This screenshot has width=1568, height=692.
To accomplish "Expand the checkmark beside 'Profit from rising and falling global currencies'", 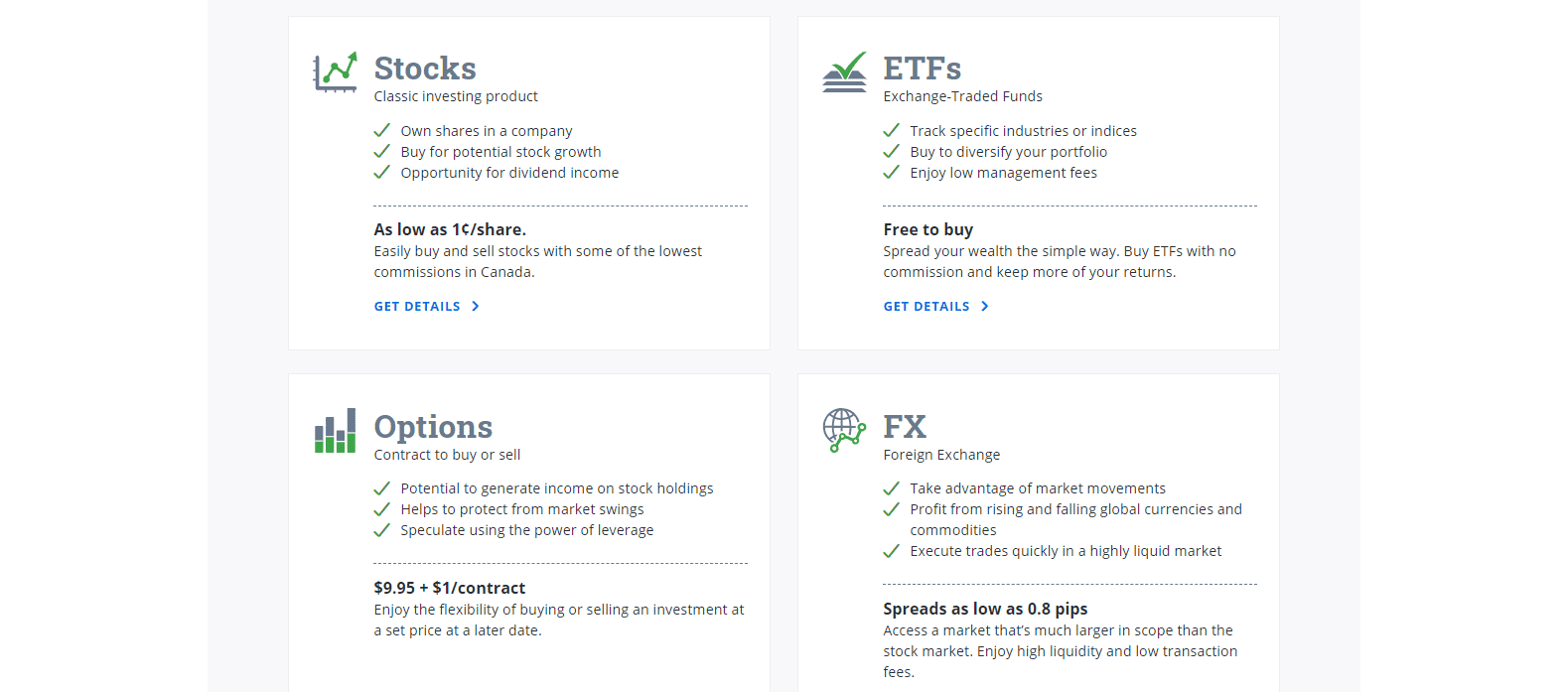I will click(x=892, y=508).
